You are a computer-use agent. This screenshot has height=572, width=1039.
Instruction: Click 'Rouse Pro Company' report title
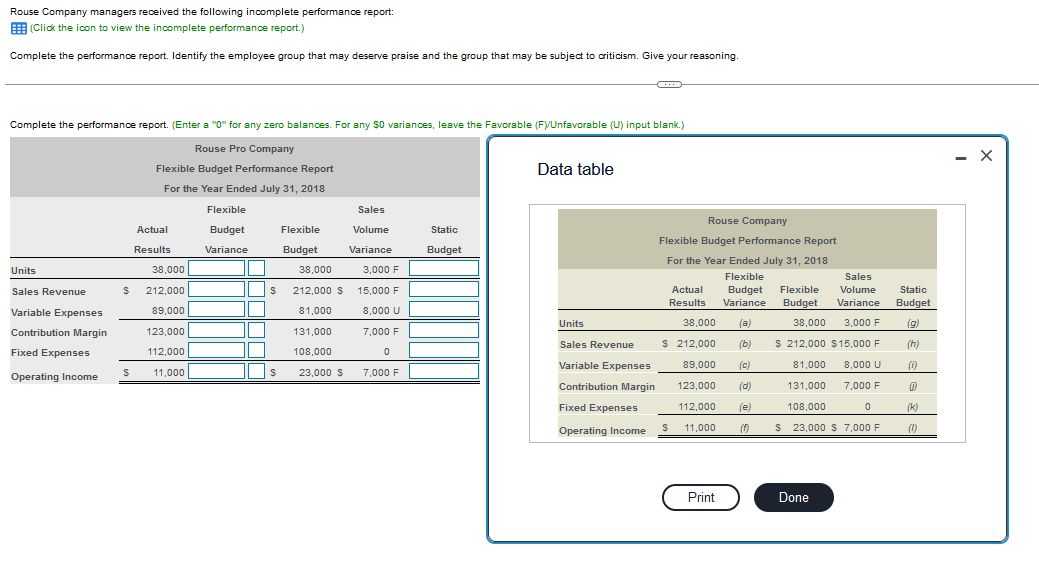pyautogui.click(x=245, y=148)
